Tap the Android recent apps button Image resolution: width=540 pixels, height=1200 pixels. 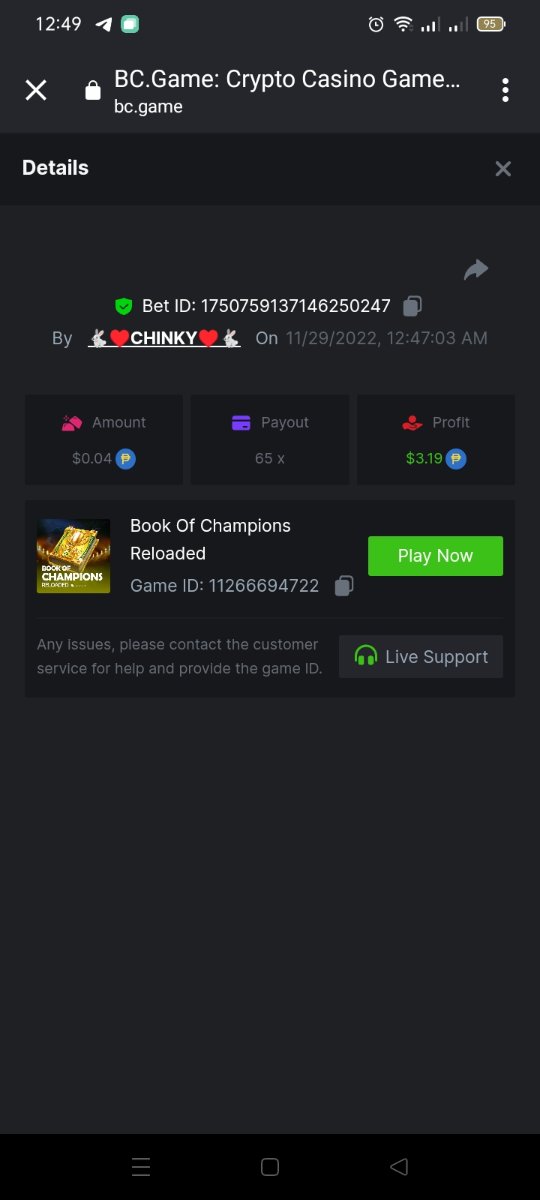(141, 1167)
